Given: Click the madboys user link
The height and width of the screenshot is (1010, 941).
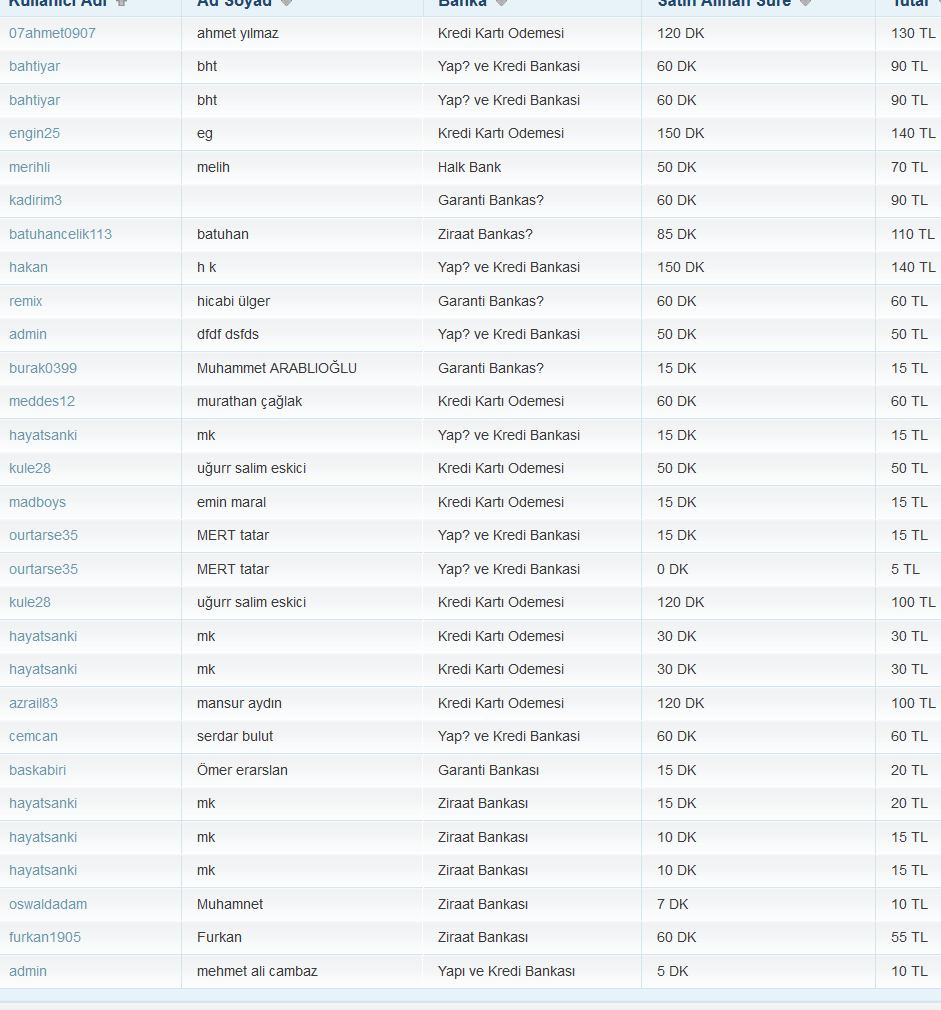Looking at the screenshot, I should click(37, 502).
